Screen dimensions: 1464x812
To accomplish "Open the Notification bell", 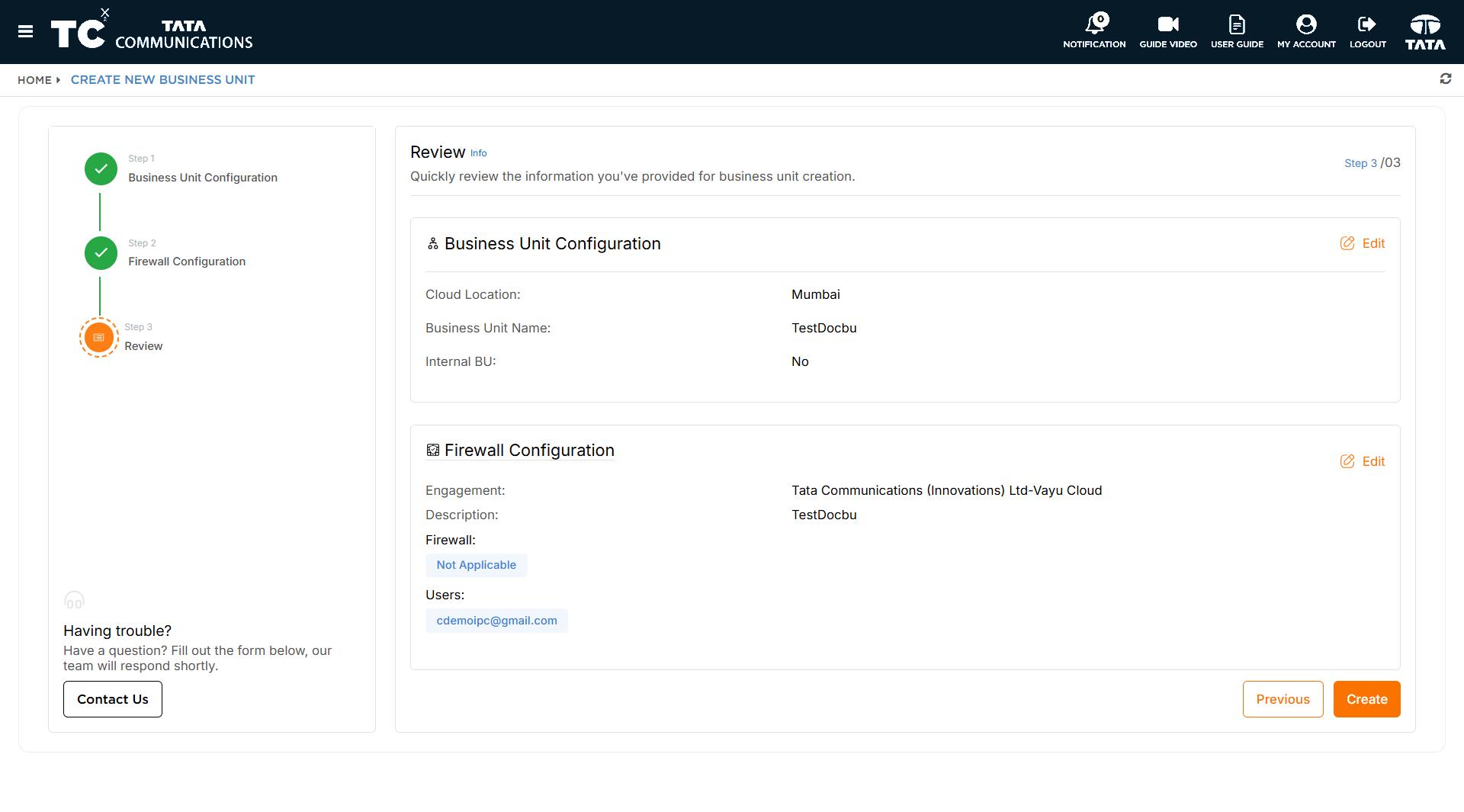I will click(x=1094, y=31).
